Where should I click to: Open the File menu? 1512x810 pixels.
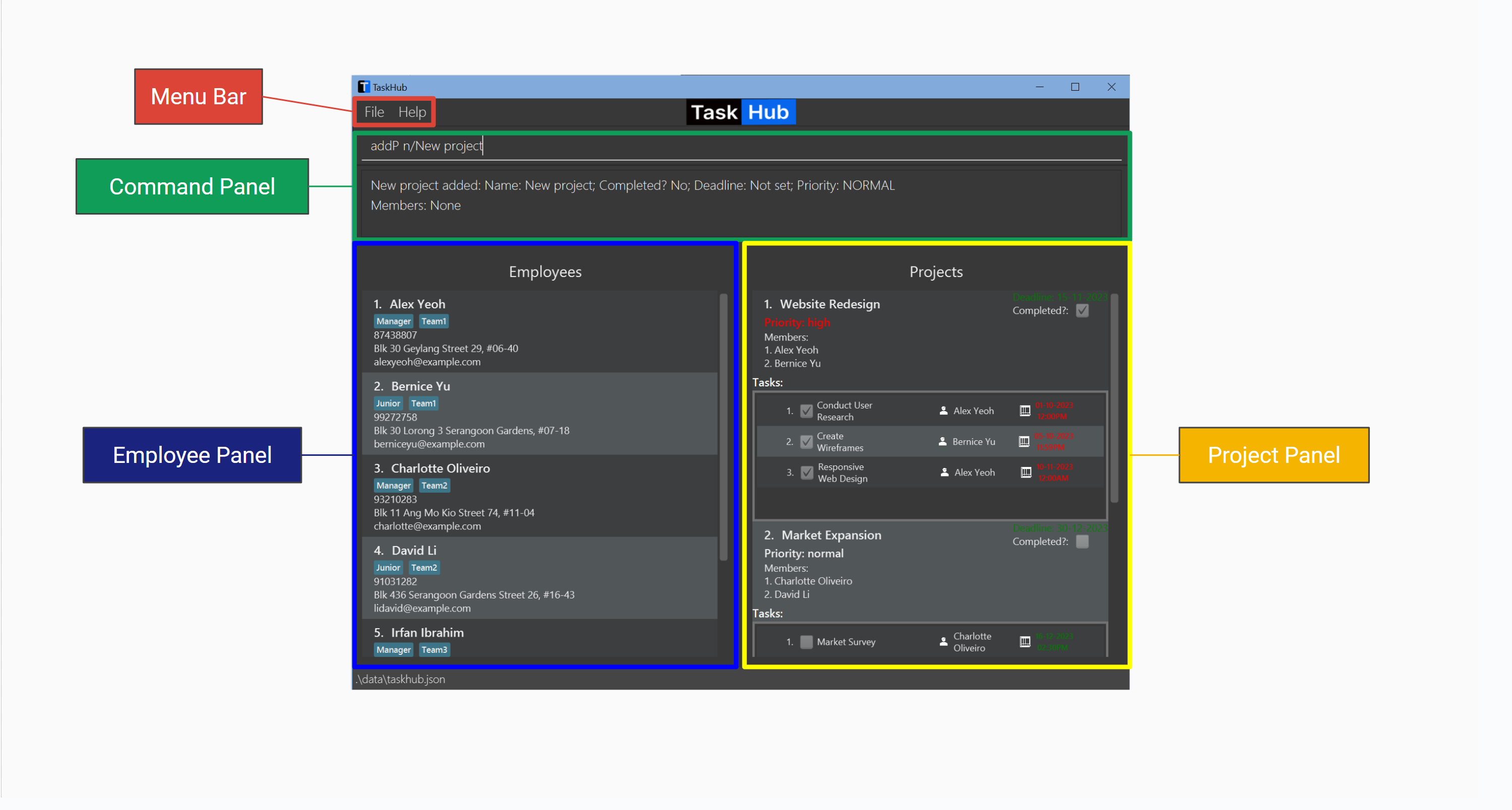[374, 112]
